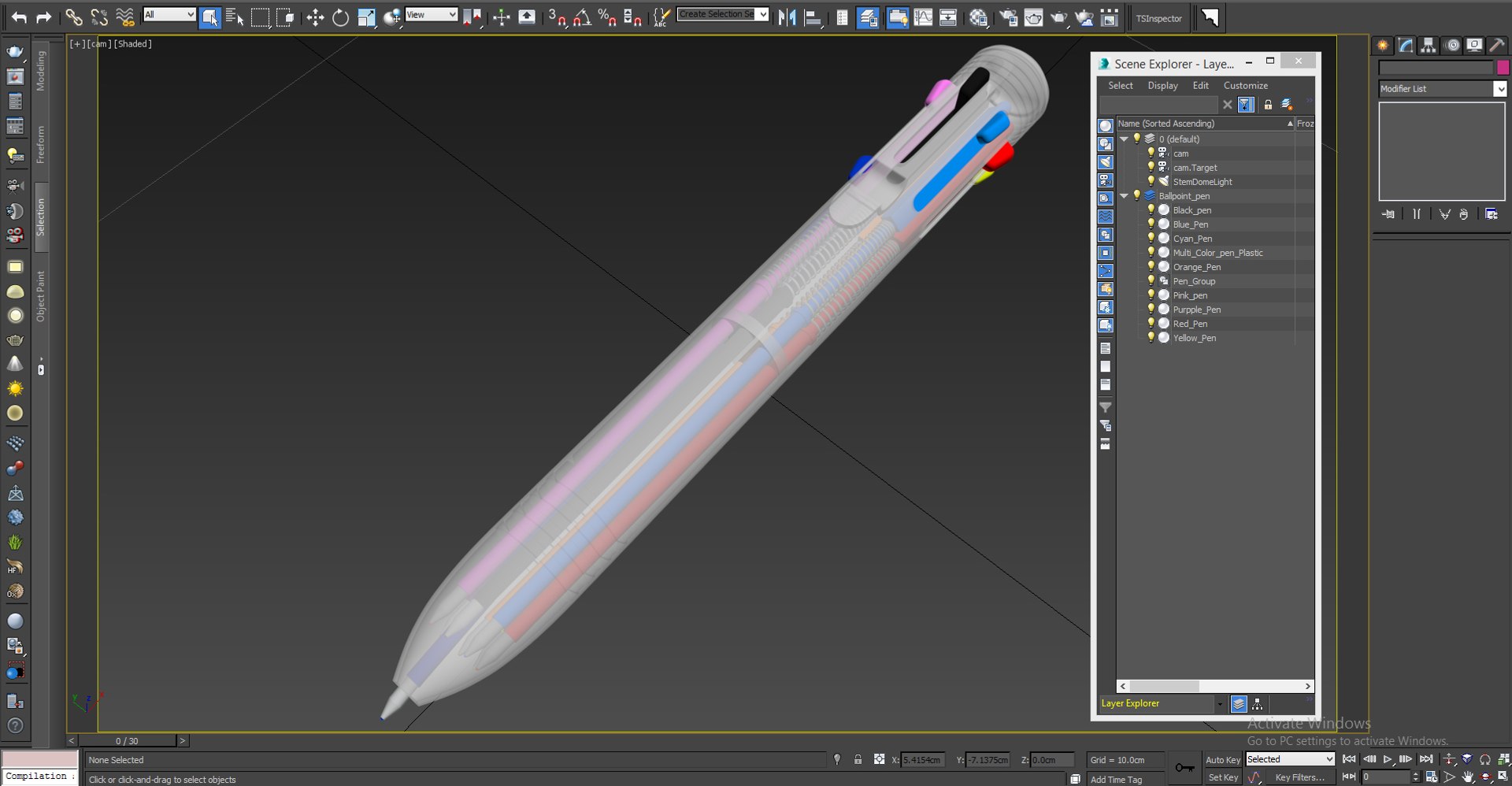The image size is (1512, 786).
Task: Play the animation
Action: tap(1388, 759)
